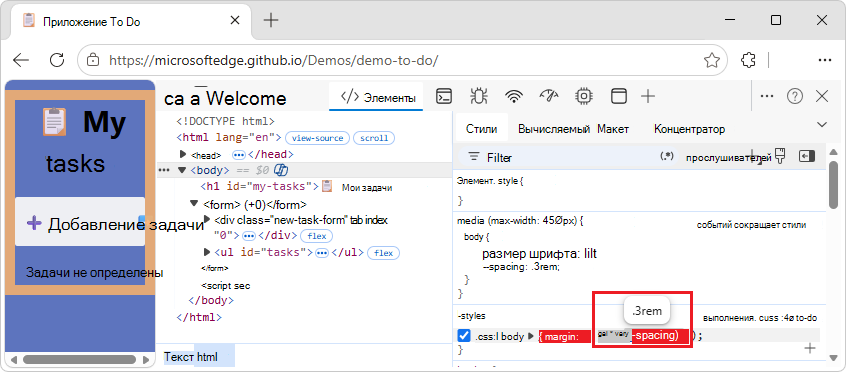Screen dimensions: 846x372
Task: Open a new browser tab
Action: 271,21
